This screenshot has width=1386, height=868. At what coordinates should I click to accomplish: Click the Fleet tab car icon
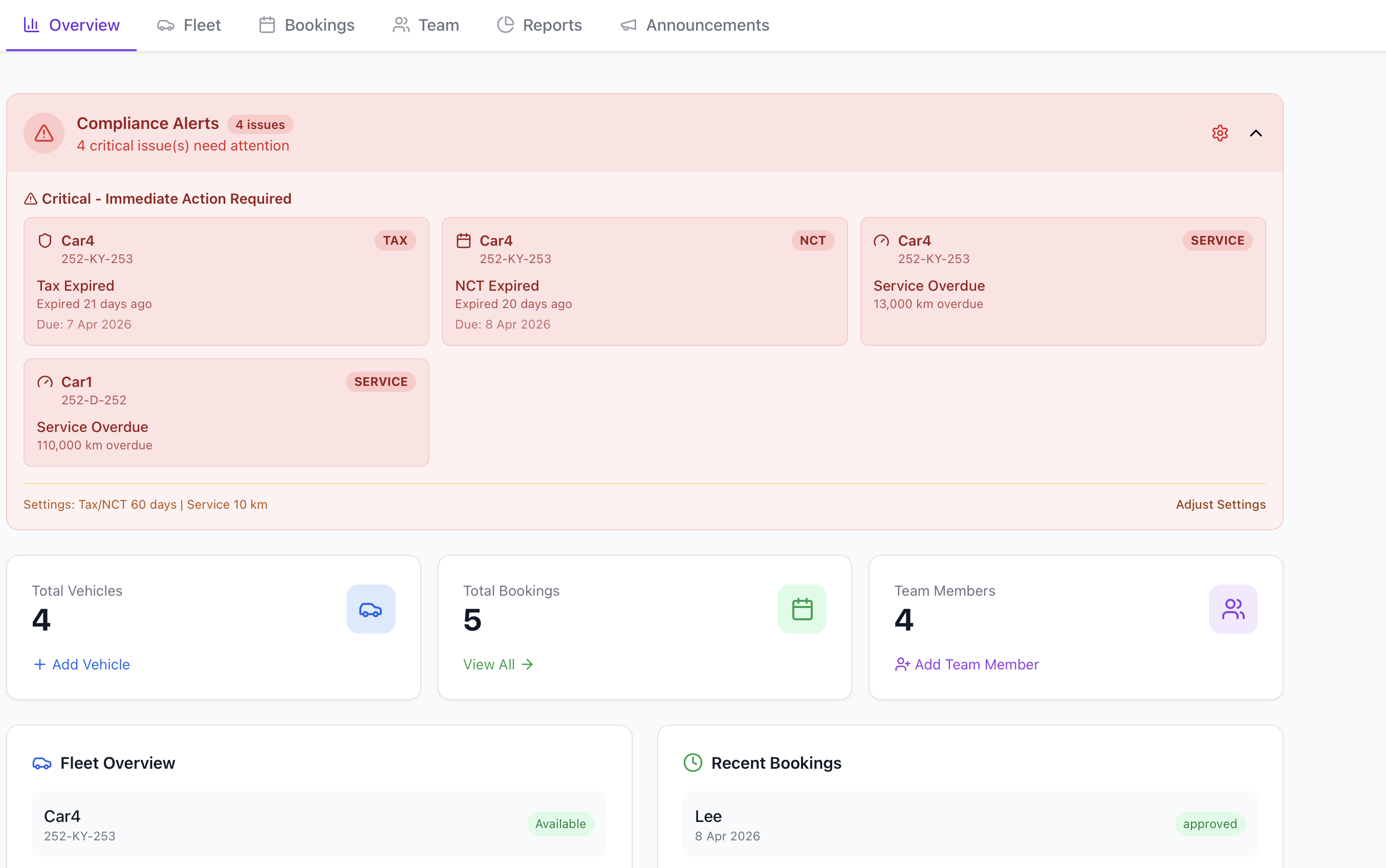tap(166, 25)
